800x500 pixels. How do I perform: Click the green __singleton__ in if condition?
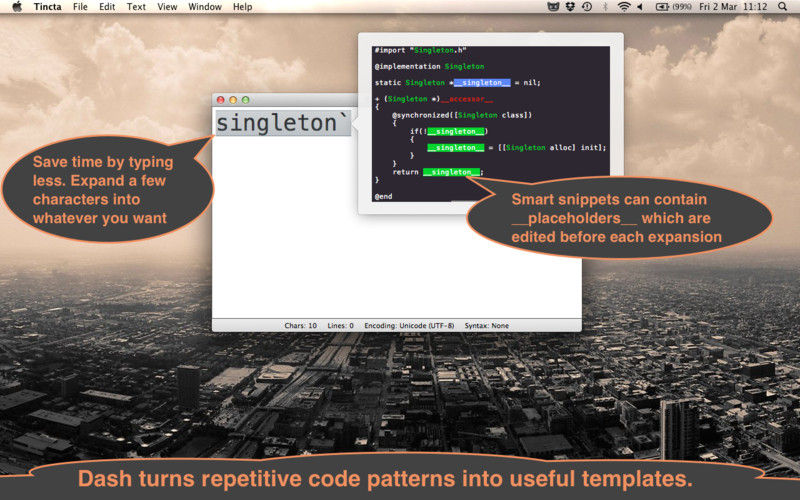(456, 132)
